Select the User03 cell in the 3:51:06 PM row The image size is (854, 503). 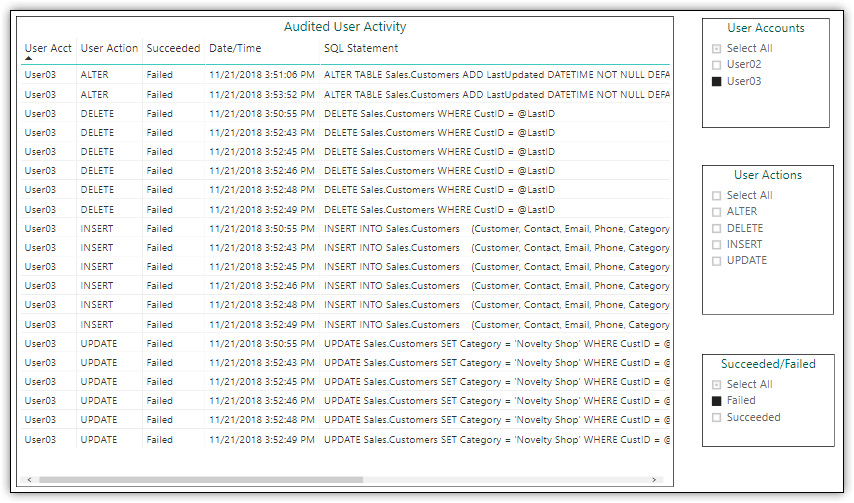pos(40,75)
